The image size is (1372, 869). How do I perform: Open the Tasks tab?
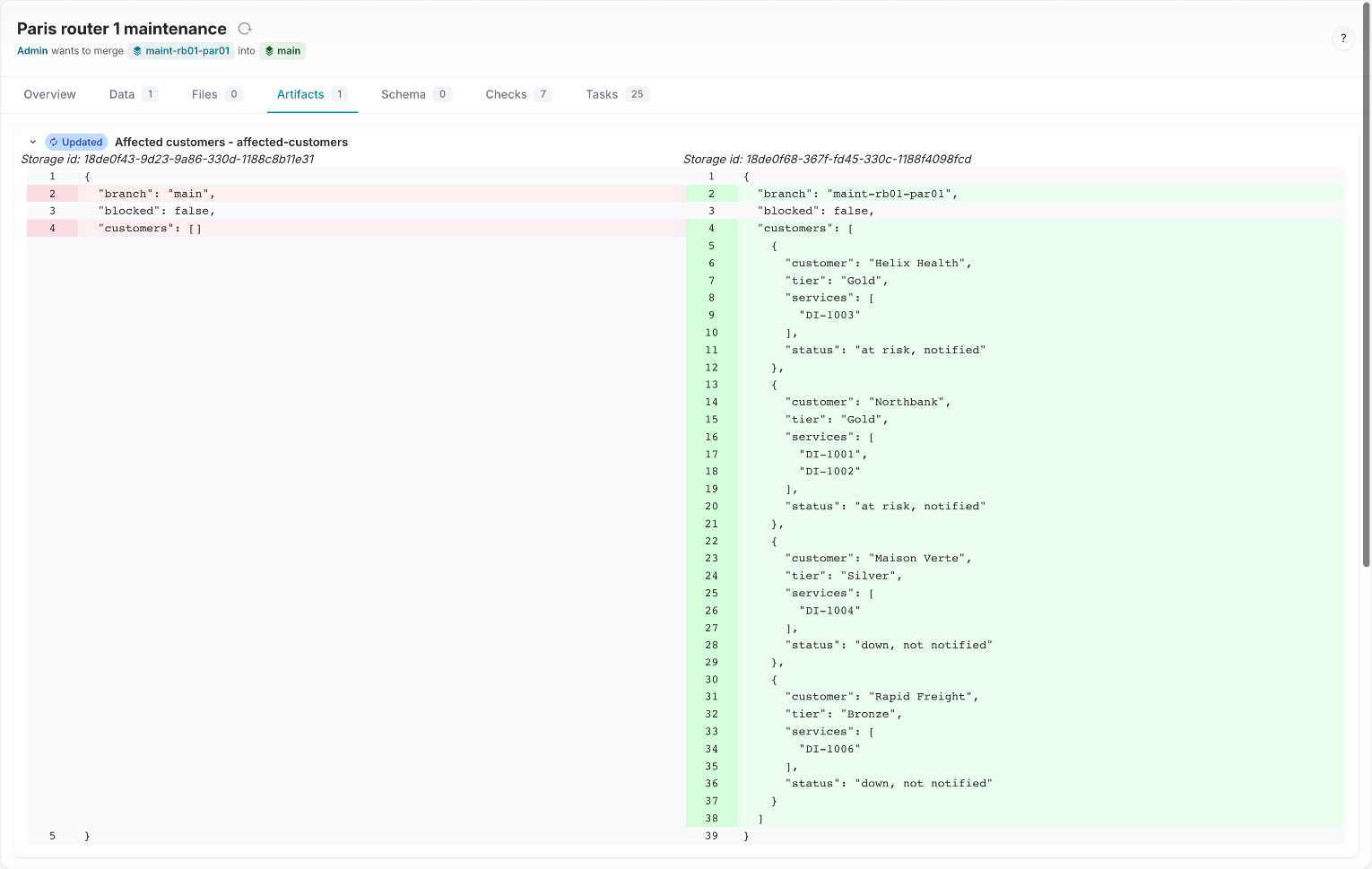(617, 94)
